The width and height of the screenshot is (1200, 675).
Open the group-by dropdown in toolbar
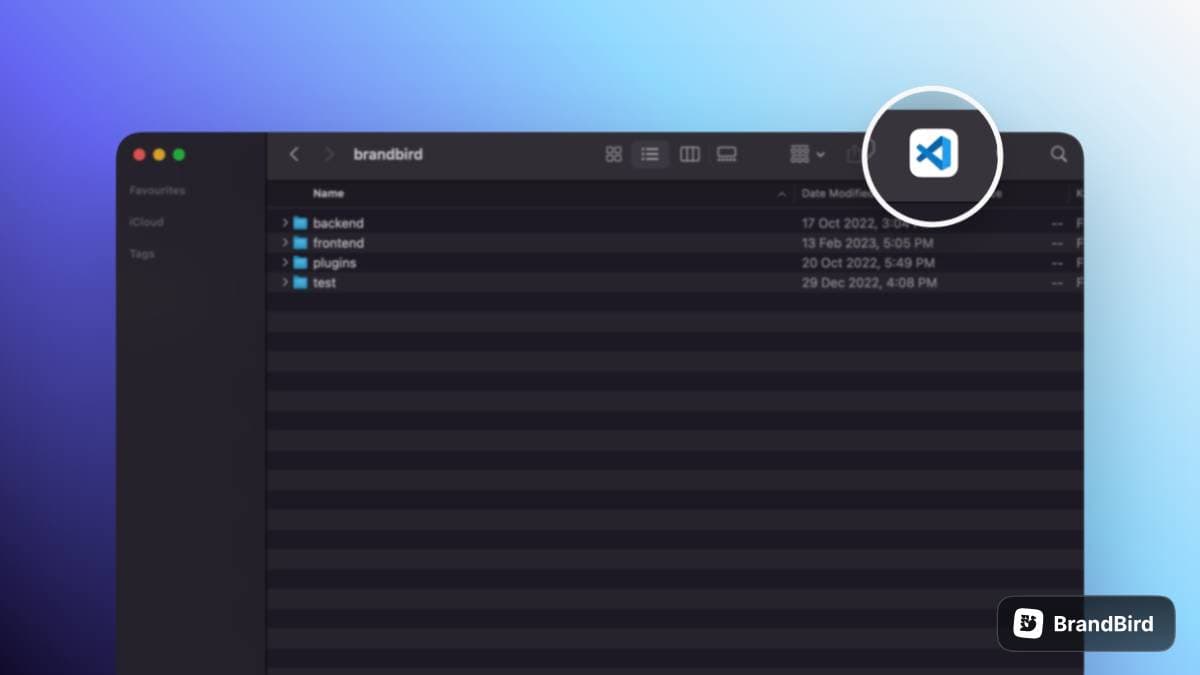[807, 154]
